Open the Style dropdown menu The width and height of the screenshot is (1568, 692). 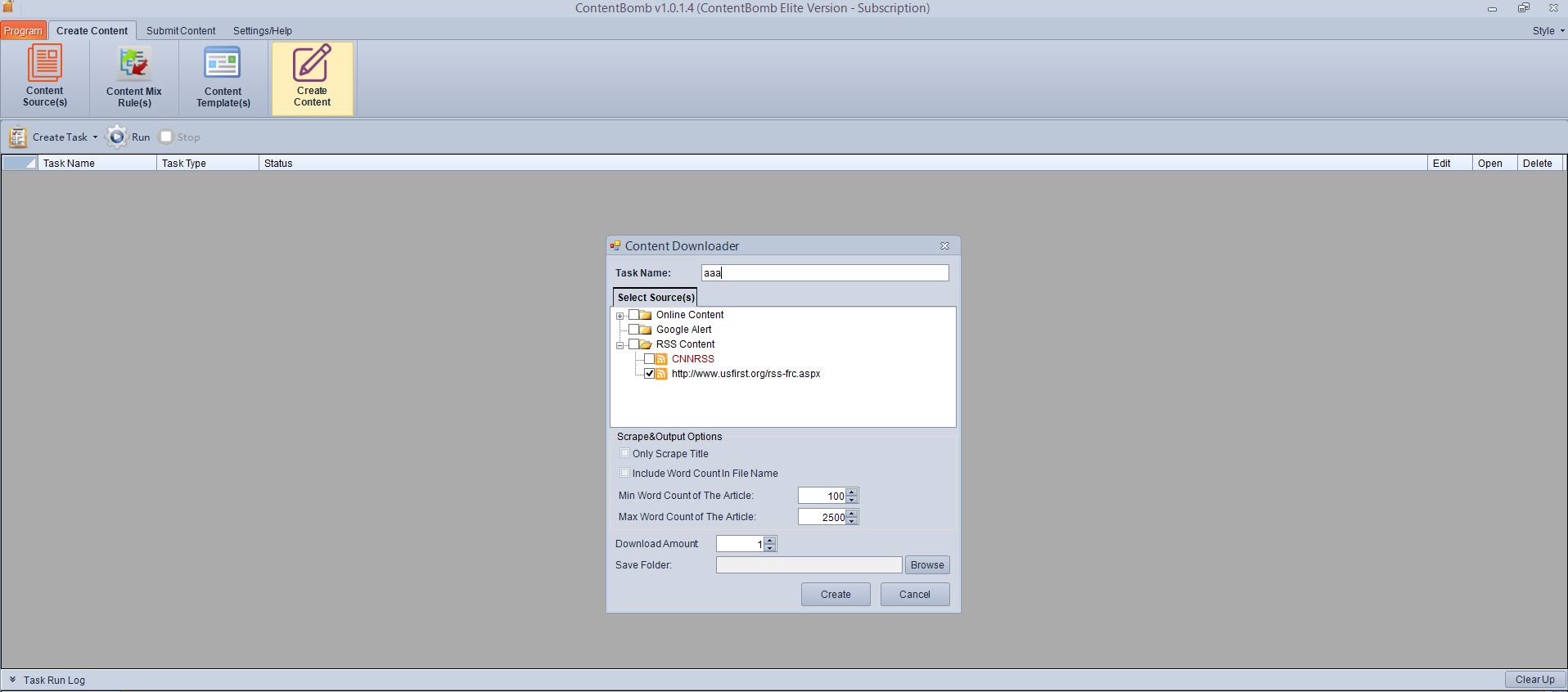(x=1548, y=31)
